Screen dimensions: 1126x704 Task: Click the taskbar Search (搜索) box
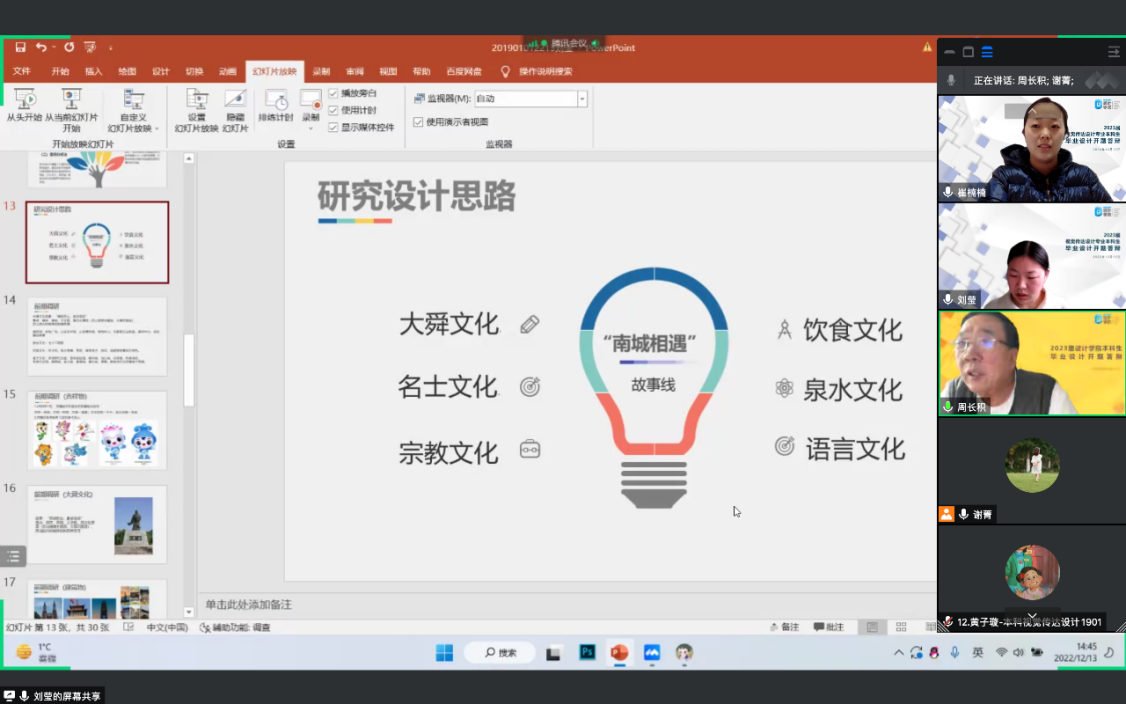coord(500,652)
